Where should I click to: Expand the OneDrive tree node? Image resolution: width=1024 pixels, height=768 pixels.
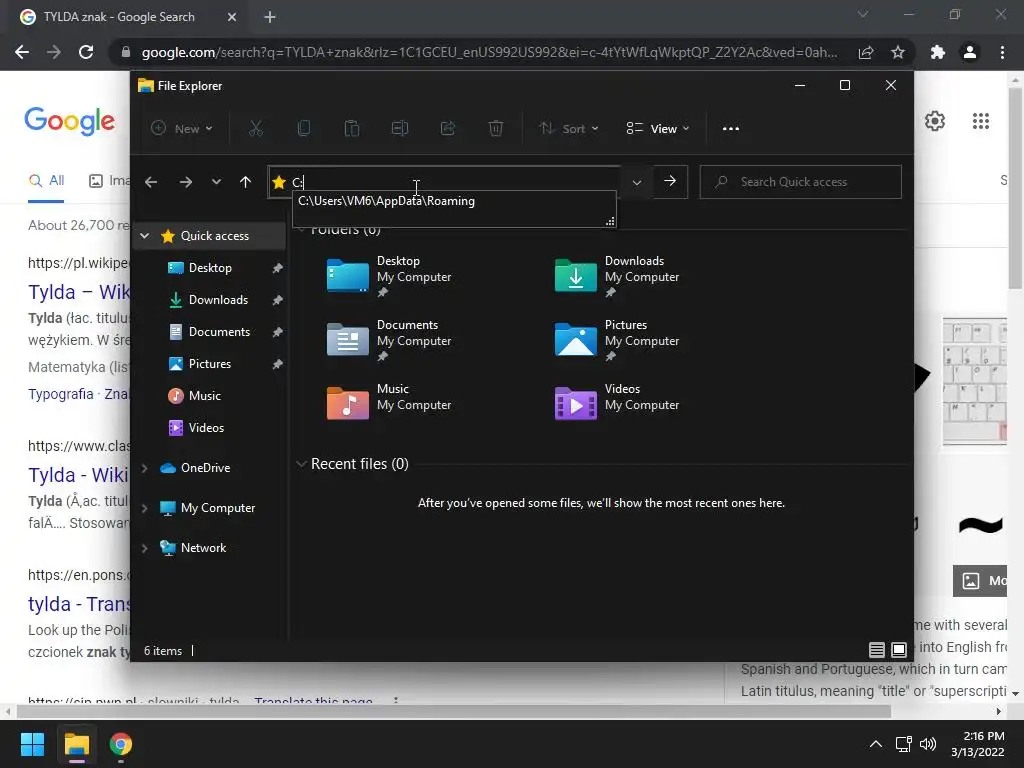coord(145,468)
